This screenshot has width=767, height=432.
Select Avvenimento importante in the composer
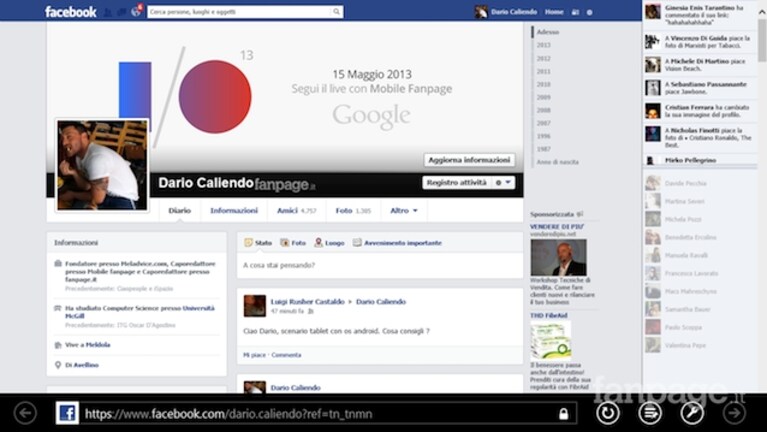click(397, 243)
